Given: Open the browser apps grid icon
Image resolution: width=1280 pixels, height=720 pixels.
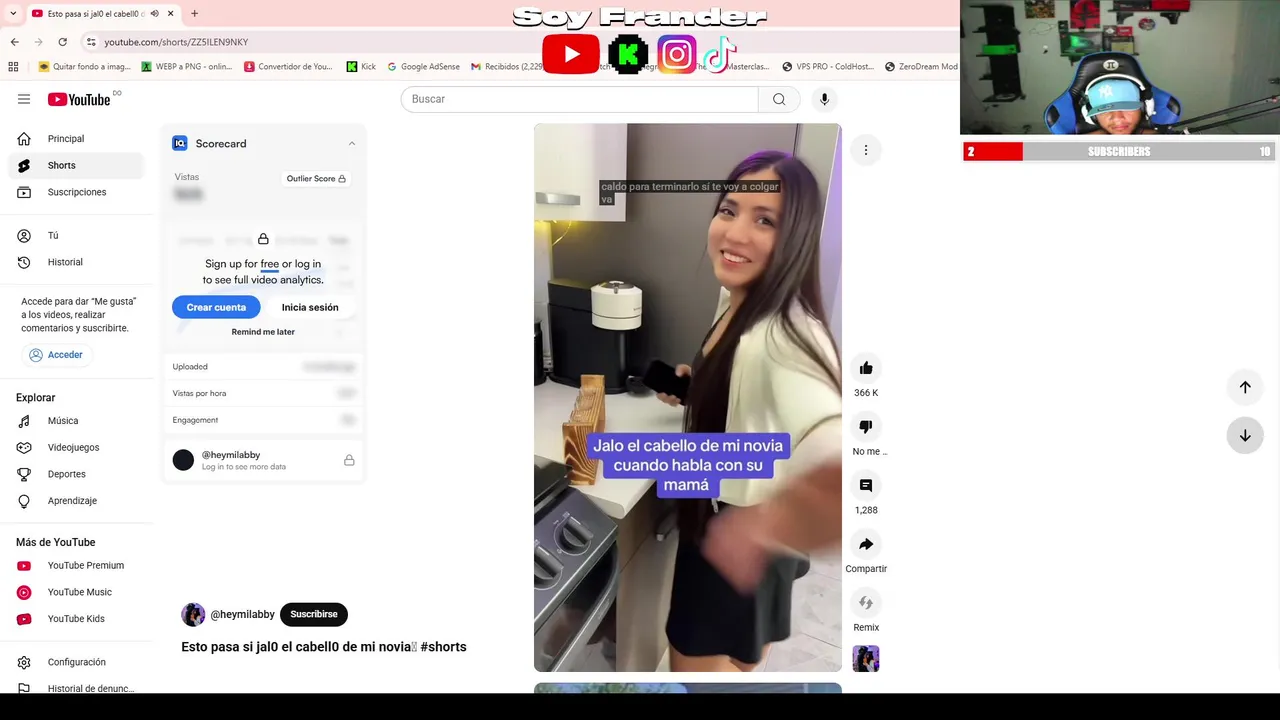Looking at the screenshot, I should [x=13, y=67].
